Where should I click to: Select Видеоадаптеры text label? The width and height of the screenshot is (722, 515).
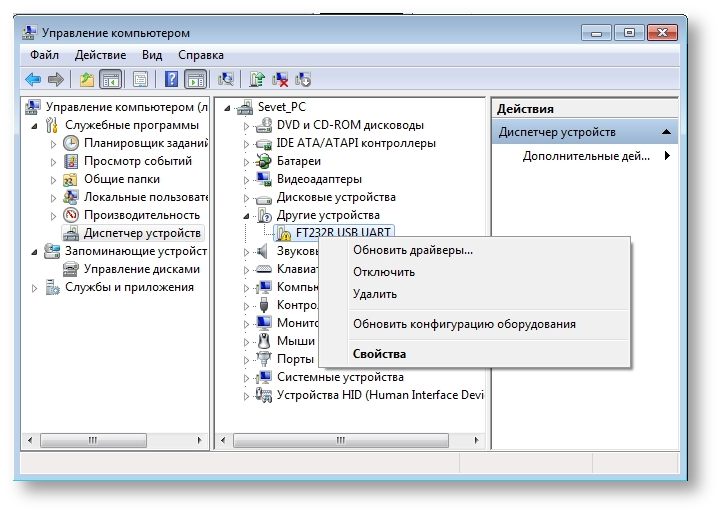pyautogui.click(x=319, y=179)
